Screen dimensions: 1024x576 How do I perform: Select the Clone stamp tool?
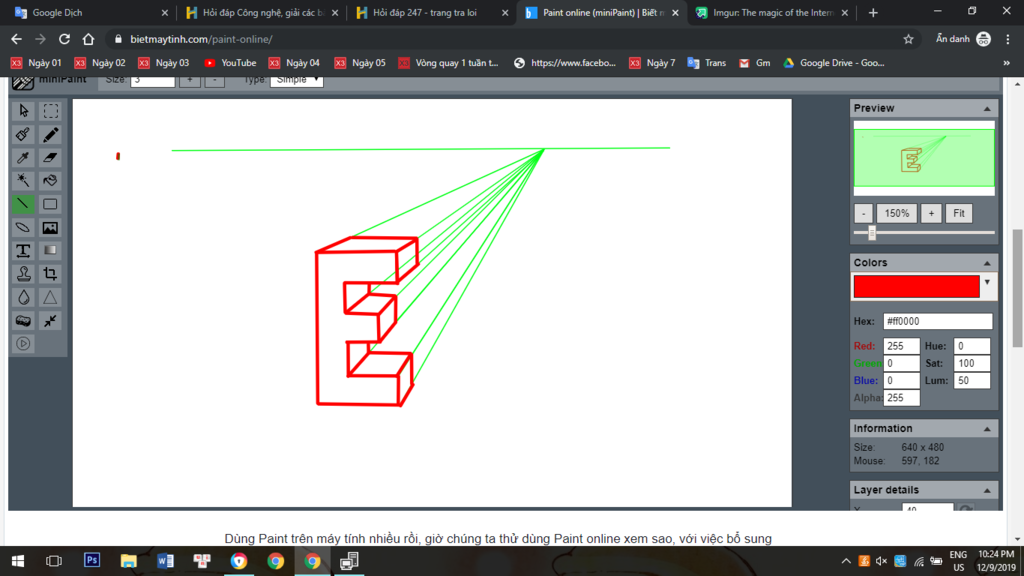24,274
